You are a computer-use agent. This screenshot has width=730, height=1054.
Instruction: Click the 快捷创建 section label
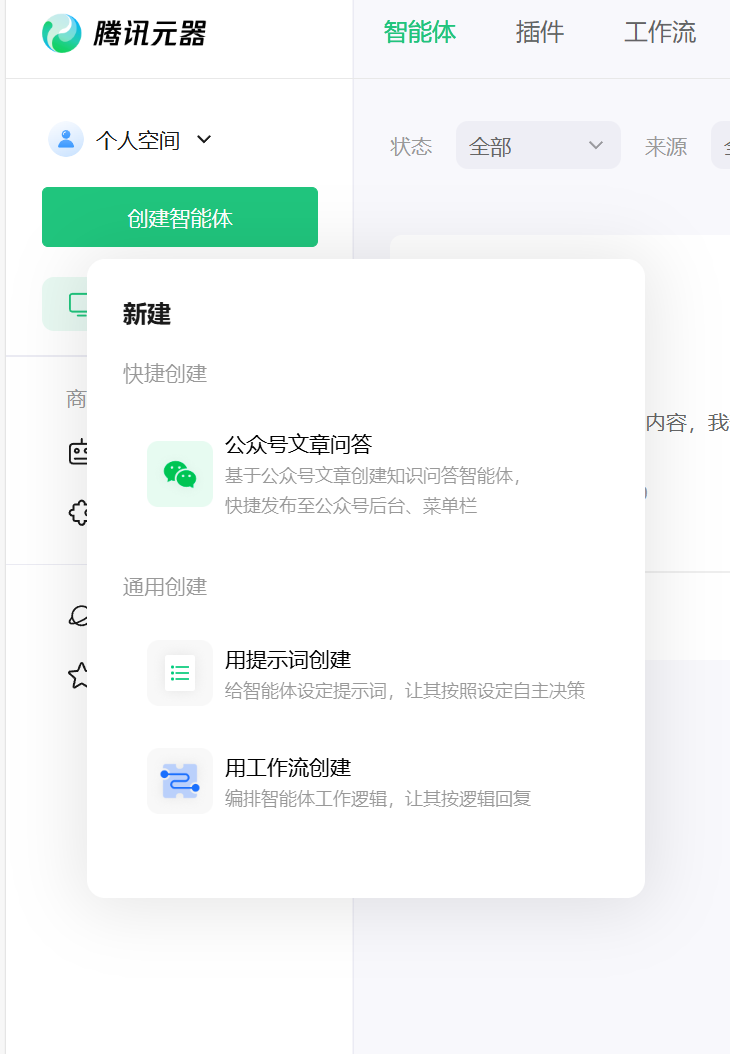click(165, 374)
